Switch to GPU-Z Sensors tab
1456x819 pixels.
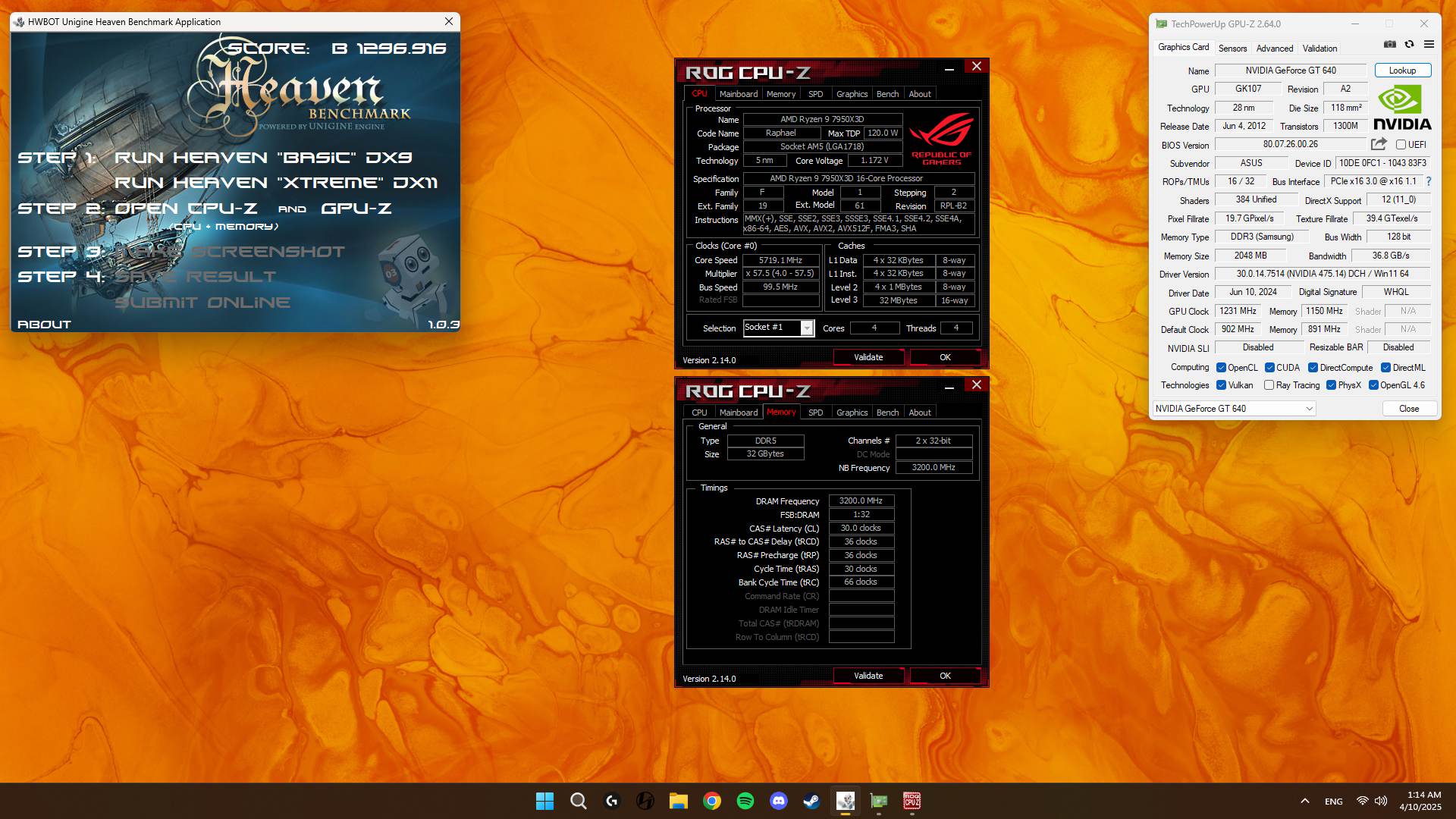point(1232,48)
